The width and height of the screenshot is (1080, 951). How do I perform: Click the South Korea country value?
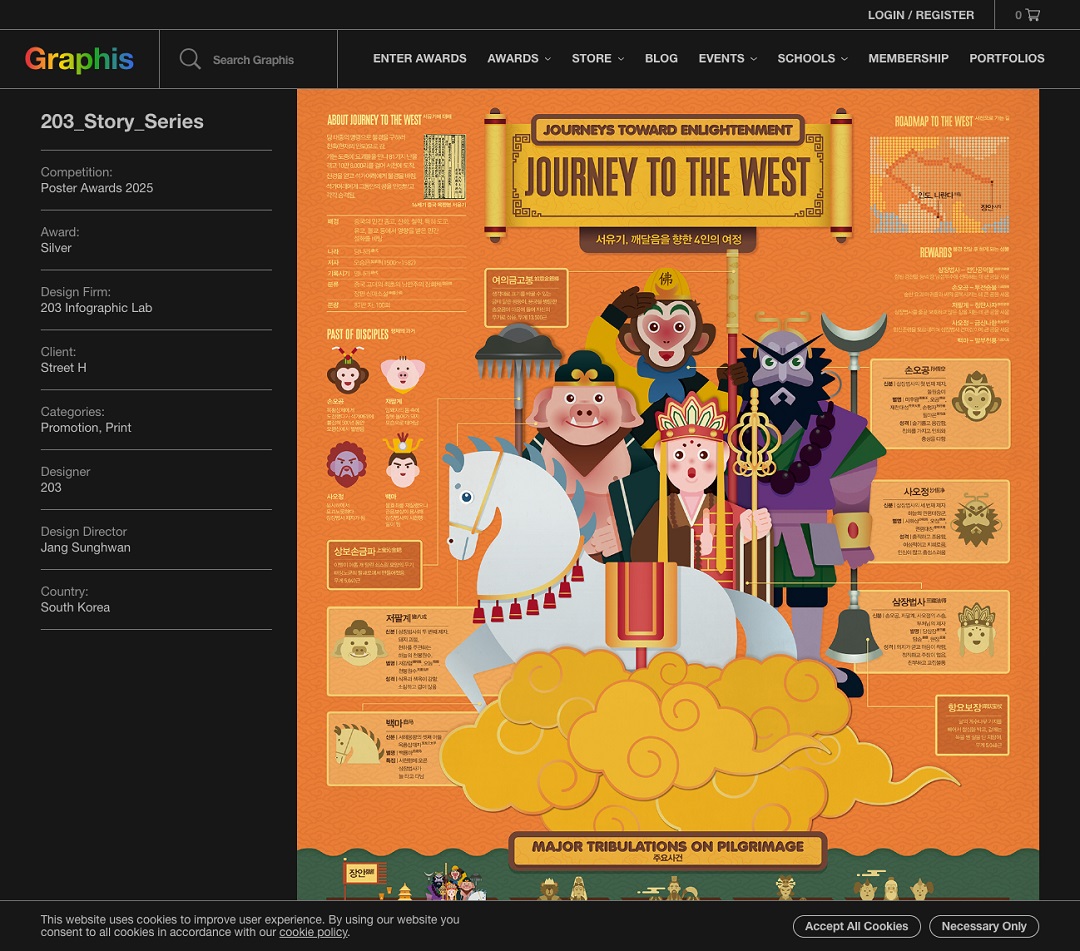[75, 607]
